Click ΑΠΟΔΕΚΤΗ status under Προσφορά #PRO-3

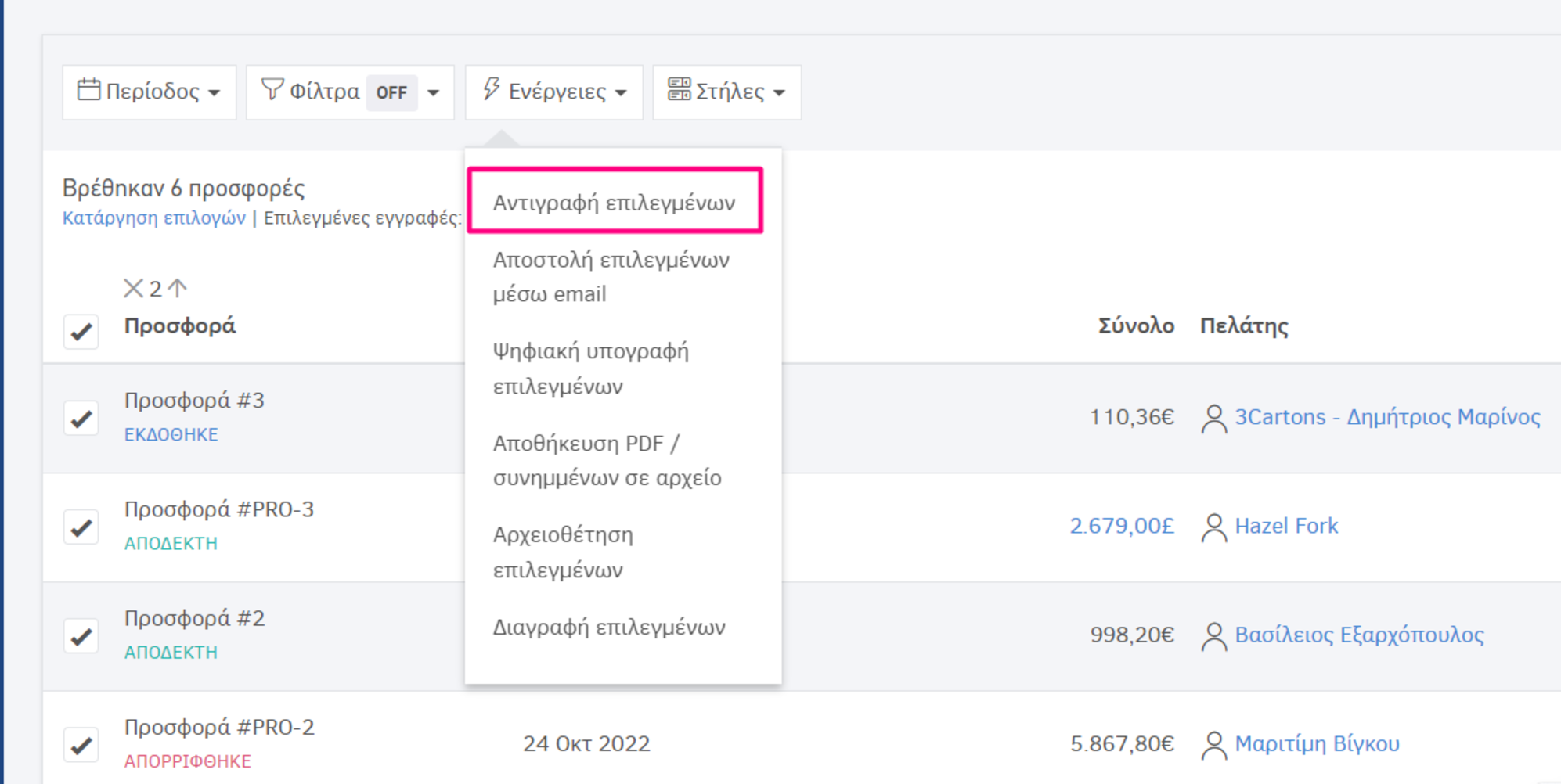click(x=171, y=543)
